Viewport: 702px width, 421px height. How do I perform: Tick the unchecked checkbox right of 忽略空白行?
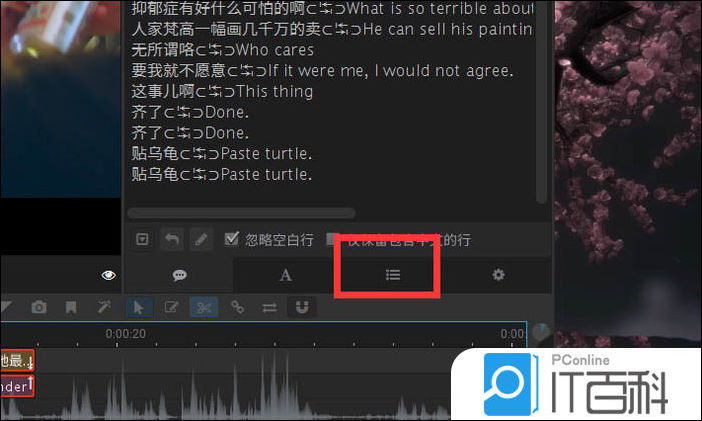pyautogui.click(x=332, y=239)
